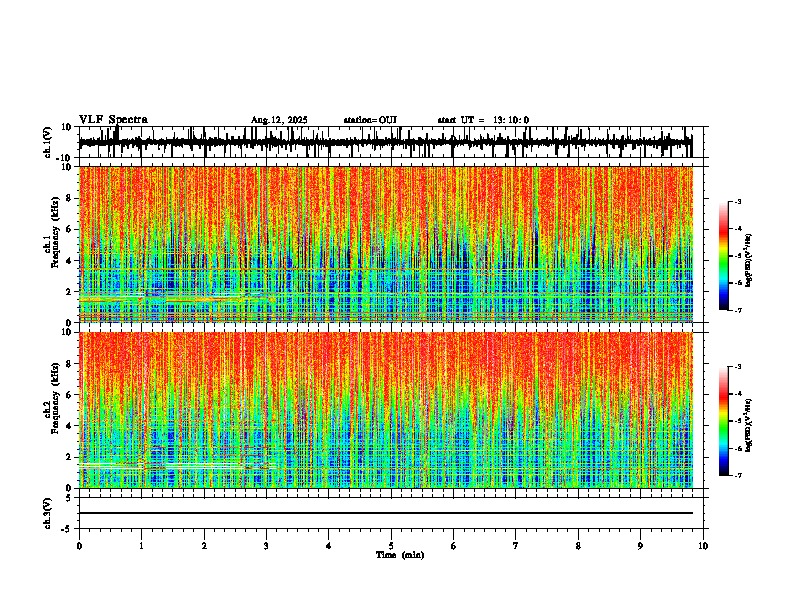The width and height of the screenshot is (792, 612).
Task: Click the time-axis tick label '10' at right end
Action: (703, 546)
